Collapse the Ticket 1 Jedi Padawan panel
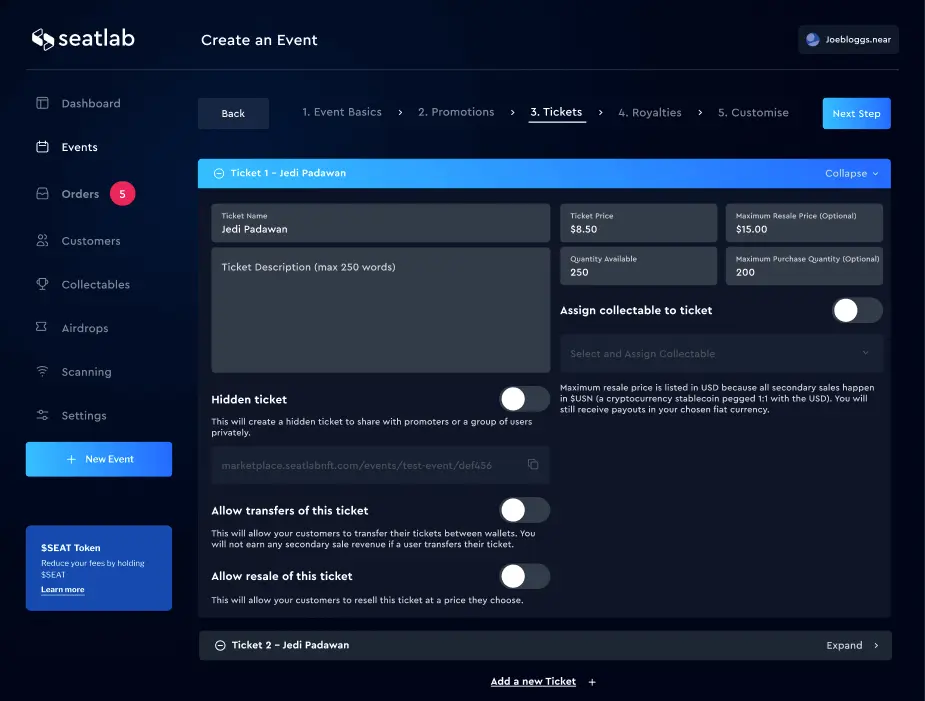Image resolution: width=925 pixels, height=701 pixels. coord(849,173)
